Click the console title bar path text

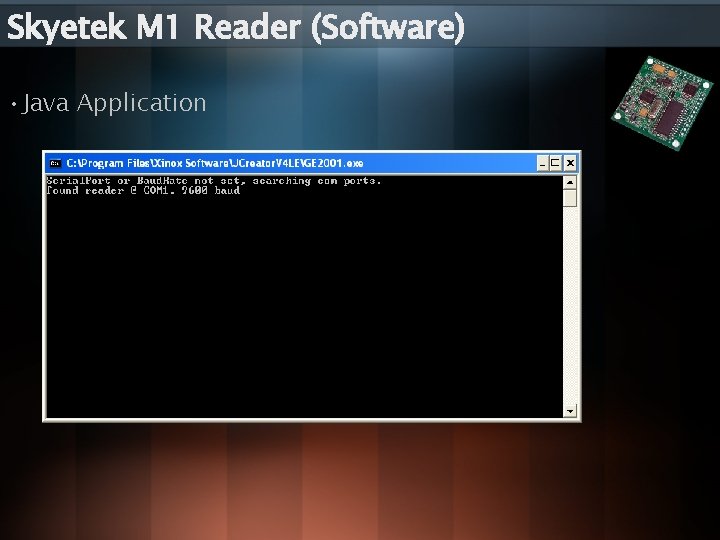[x=215, y=163]
